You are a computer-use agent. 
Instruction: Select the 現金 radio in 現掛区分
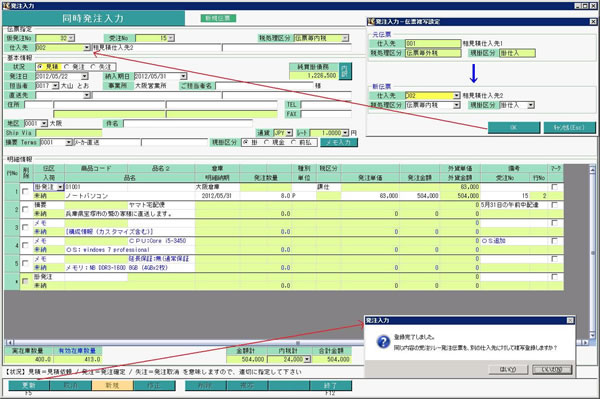(267, 142)
